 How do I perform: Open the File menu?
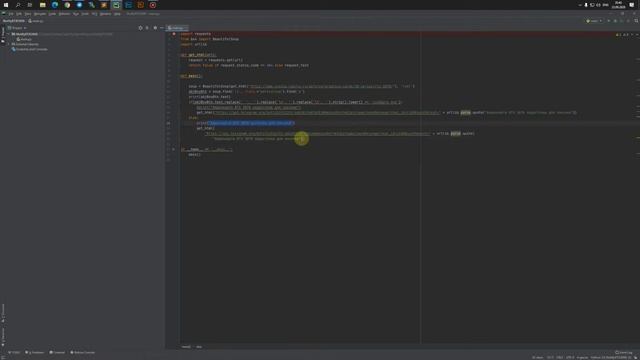tap(11, 14)
